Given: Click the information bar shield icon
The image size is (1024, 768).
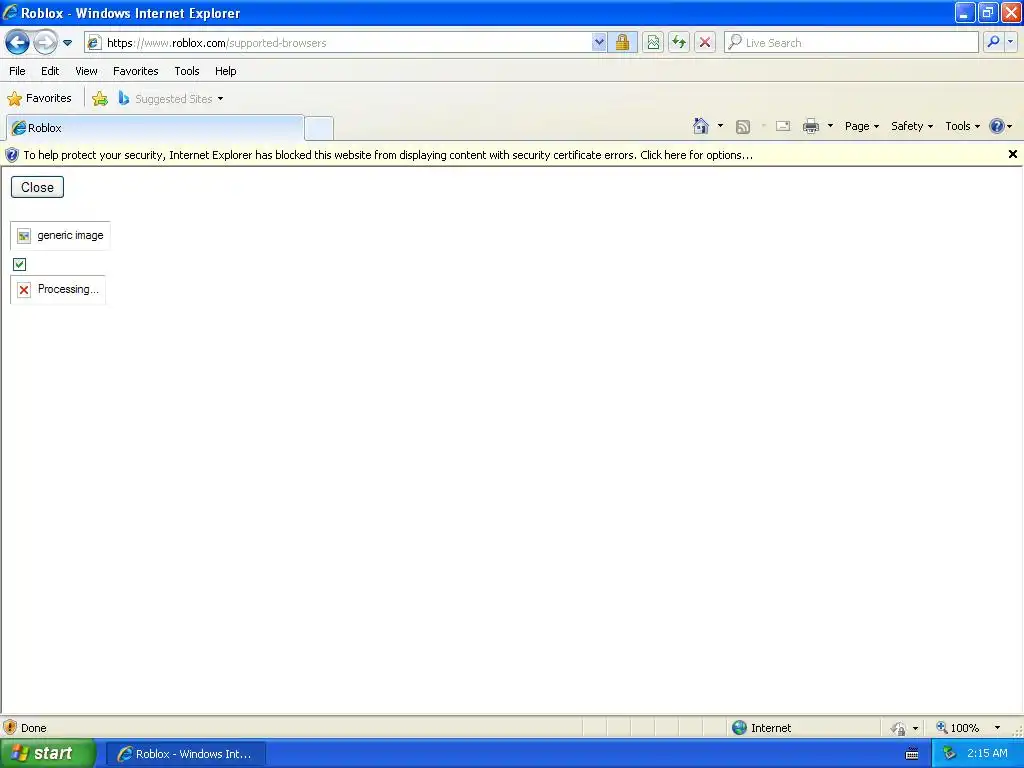Looking at the screenshot, I should coord(12,155).
